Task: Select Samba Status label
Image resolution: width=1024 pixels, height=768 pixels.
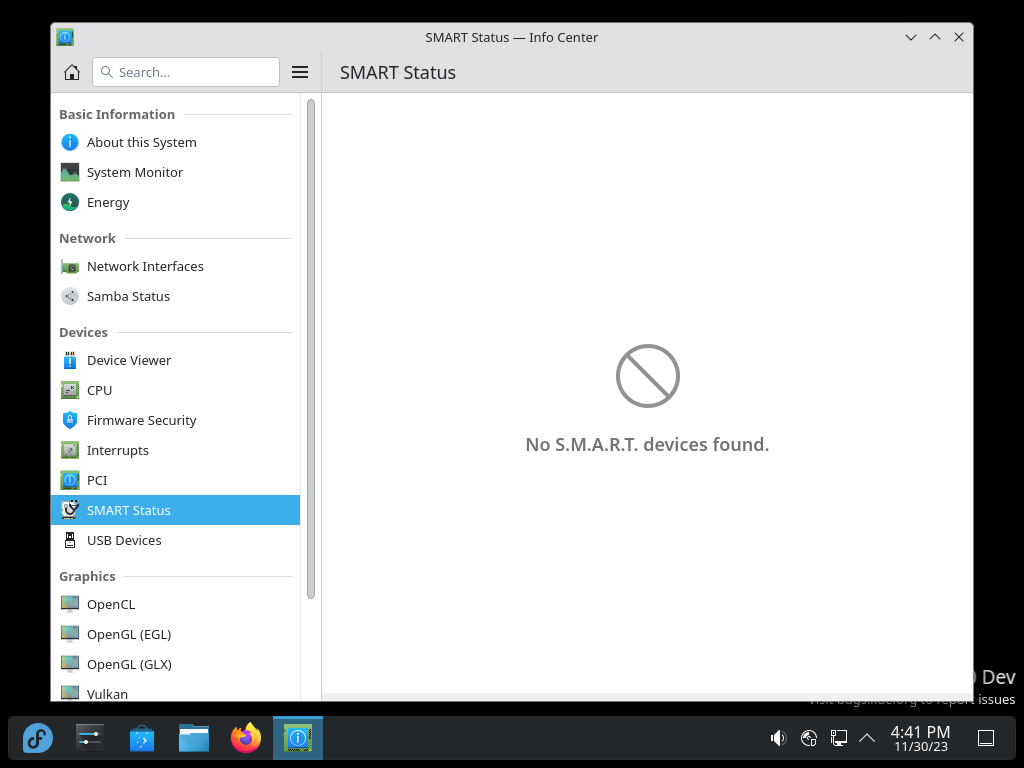Action: 128,296
